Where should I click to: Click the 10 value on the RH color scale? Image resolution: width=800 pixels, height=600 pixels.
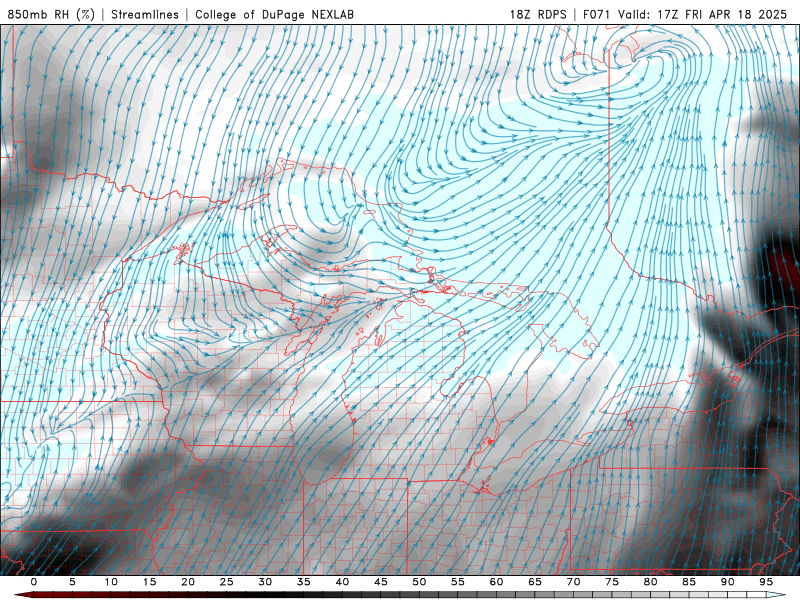(111, 582)
